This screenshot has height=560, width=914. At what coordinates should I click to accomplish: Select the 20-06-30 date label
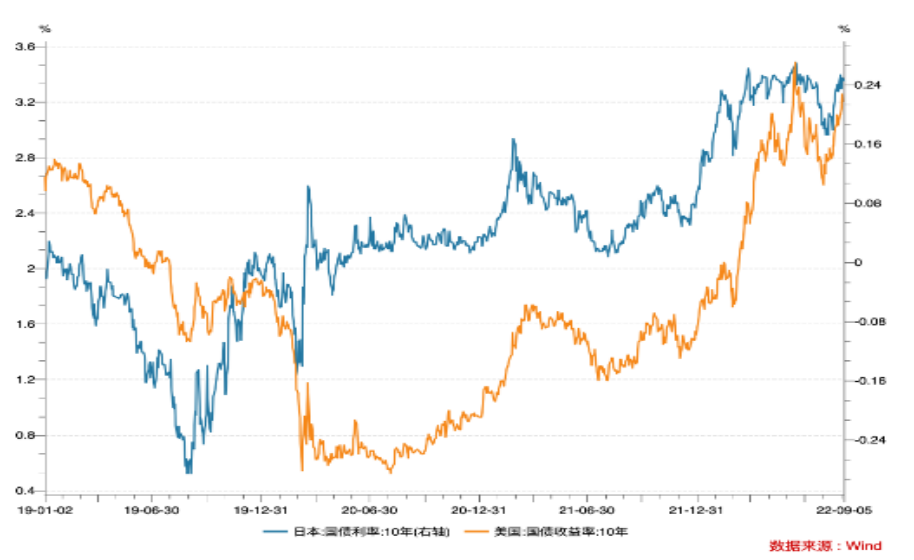tap(369, 509)
